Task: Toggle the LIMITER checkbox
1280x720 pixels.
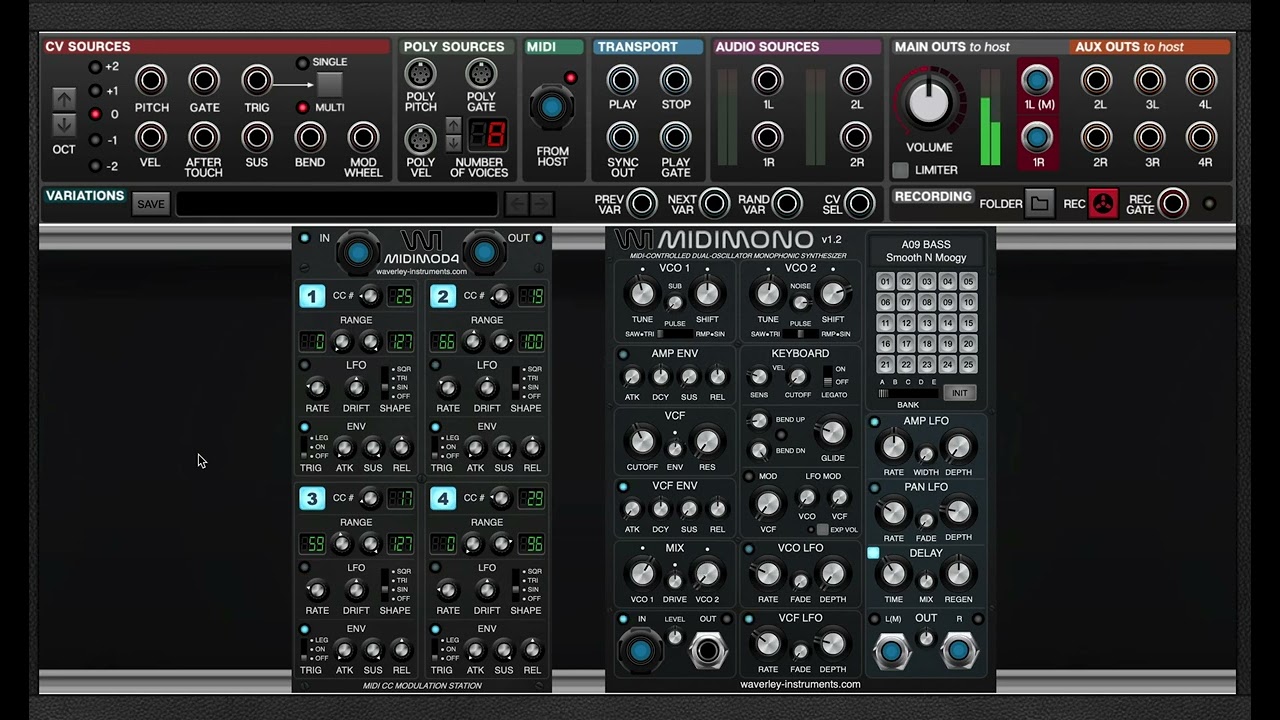Action: click(x=900, y=170)
